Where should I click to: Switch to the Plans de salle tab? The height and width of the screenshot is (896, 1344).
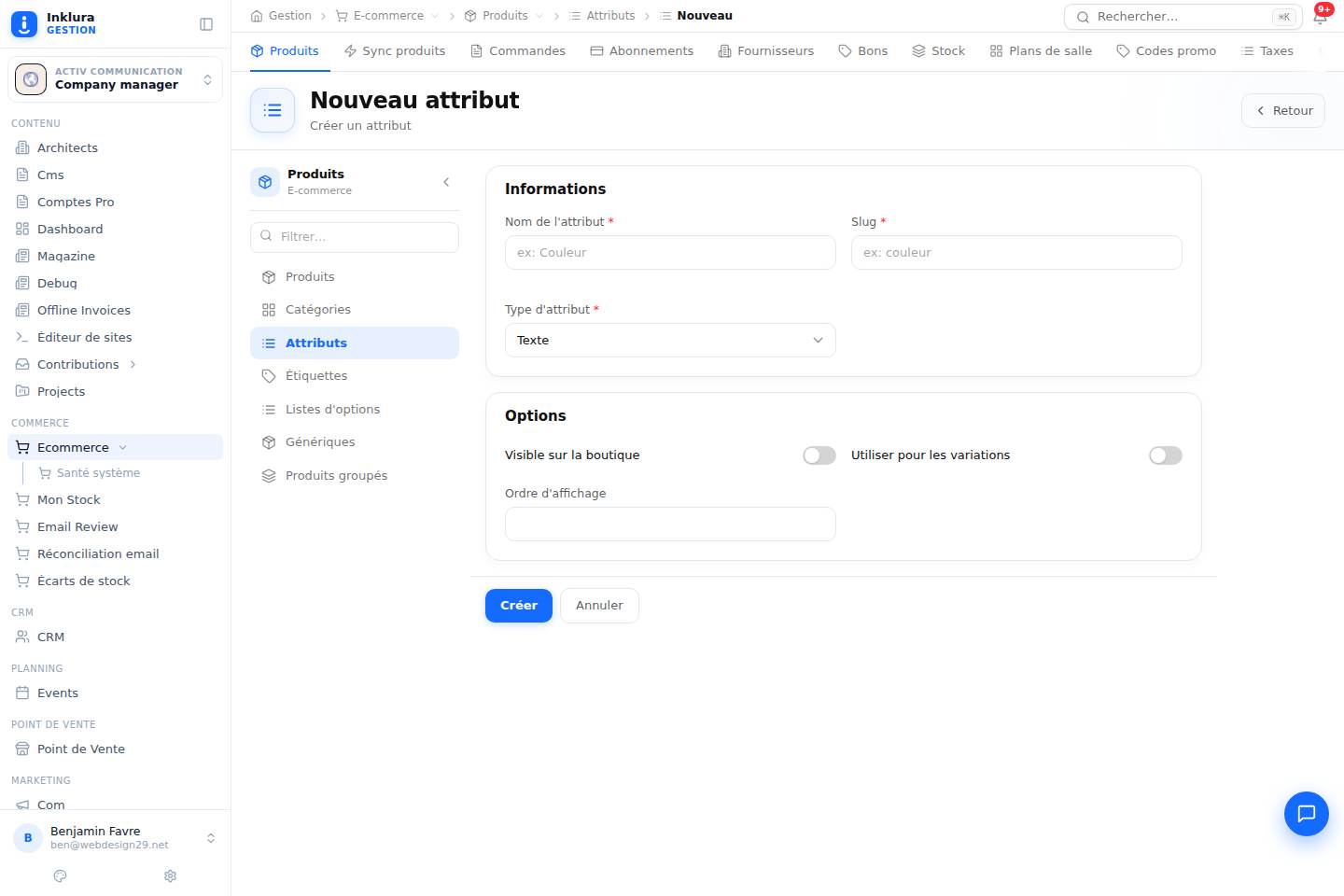(x=1041, y=50)
